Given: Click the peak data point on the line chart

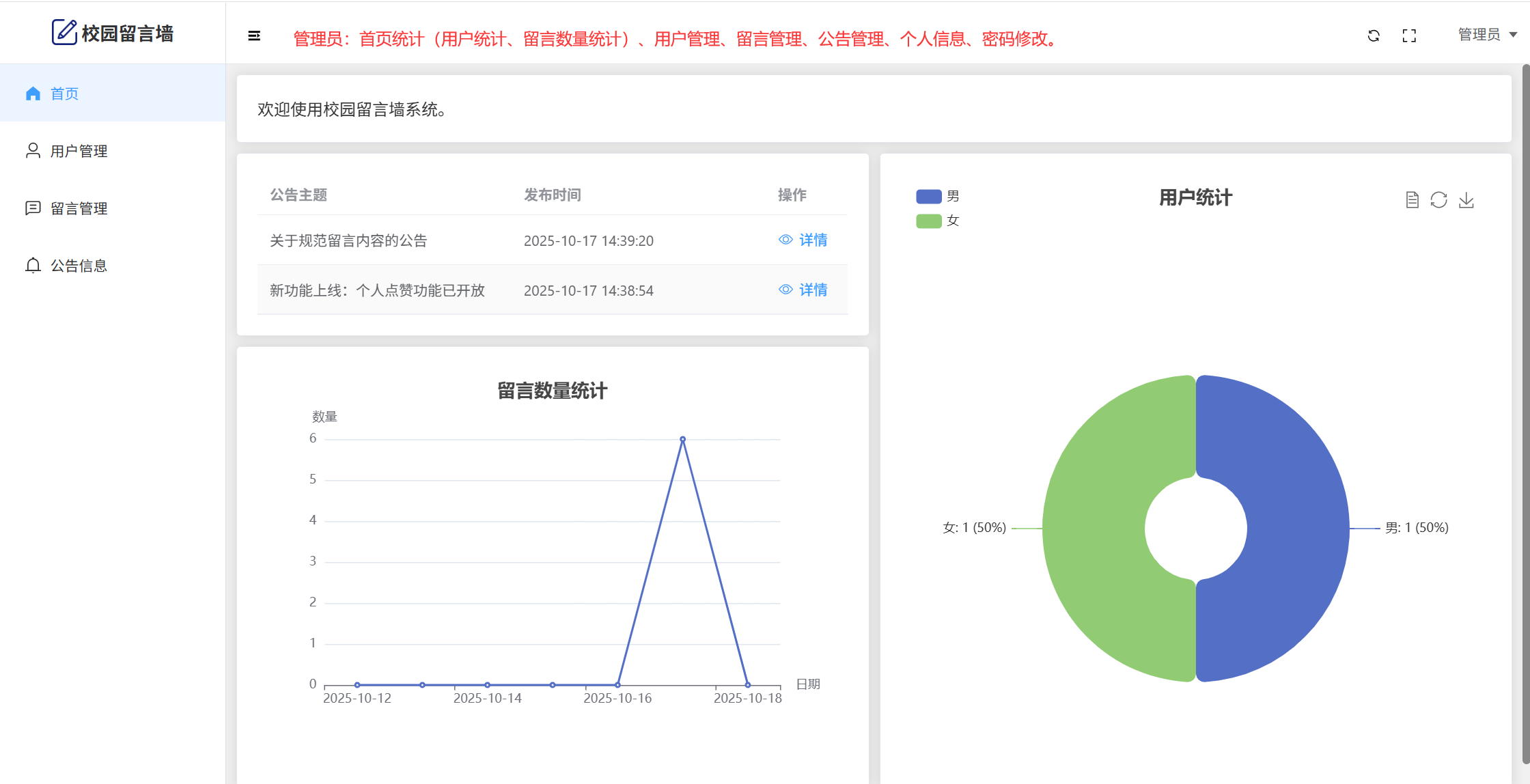Looking at the screenshot, I should (682, 439).
